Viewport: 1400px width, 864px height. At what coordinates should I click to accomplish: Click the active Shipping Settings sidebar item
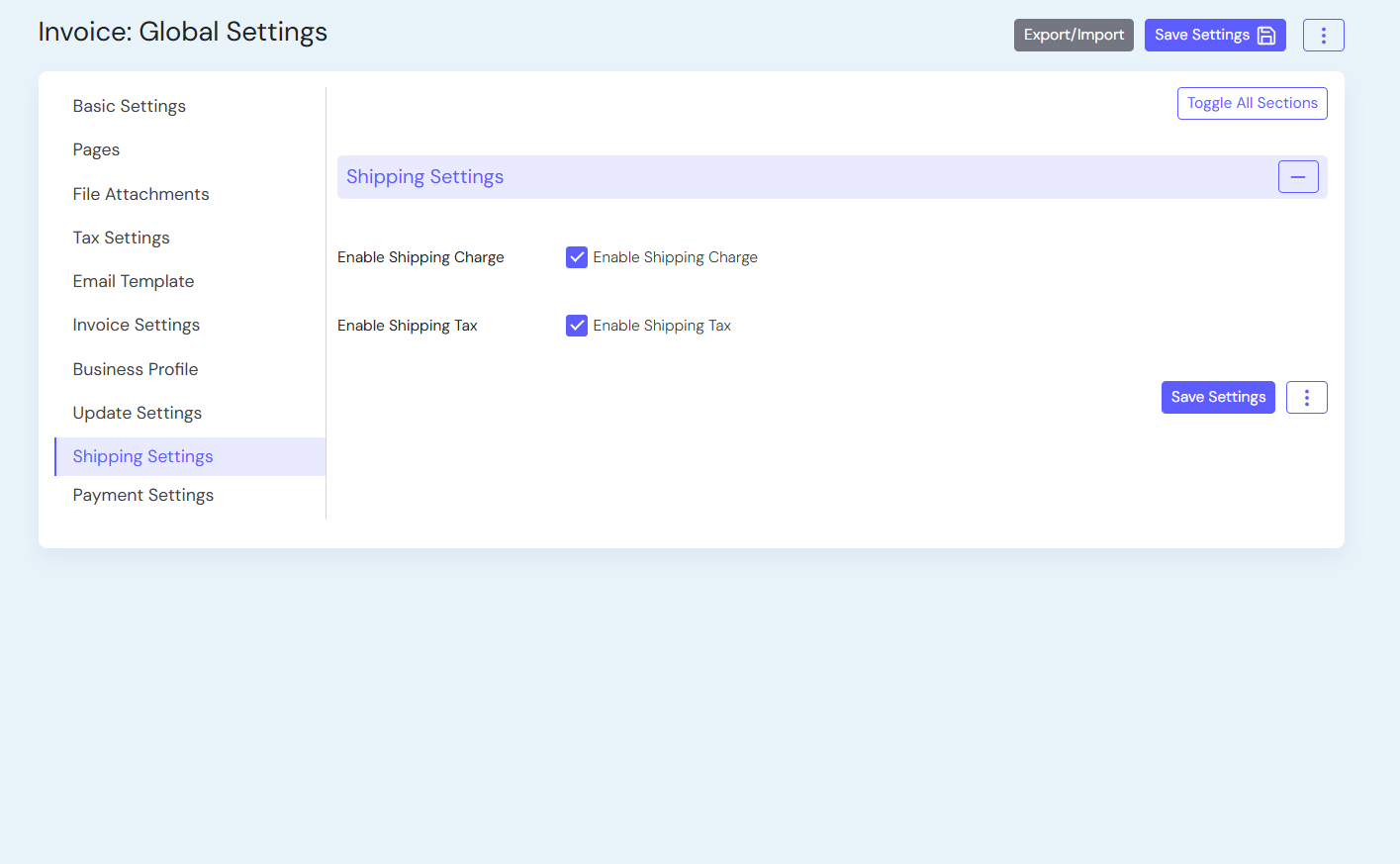(x=143, y=456)
